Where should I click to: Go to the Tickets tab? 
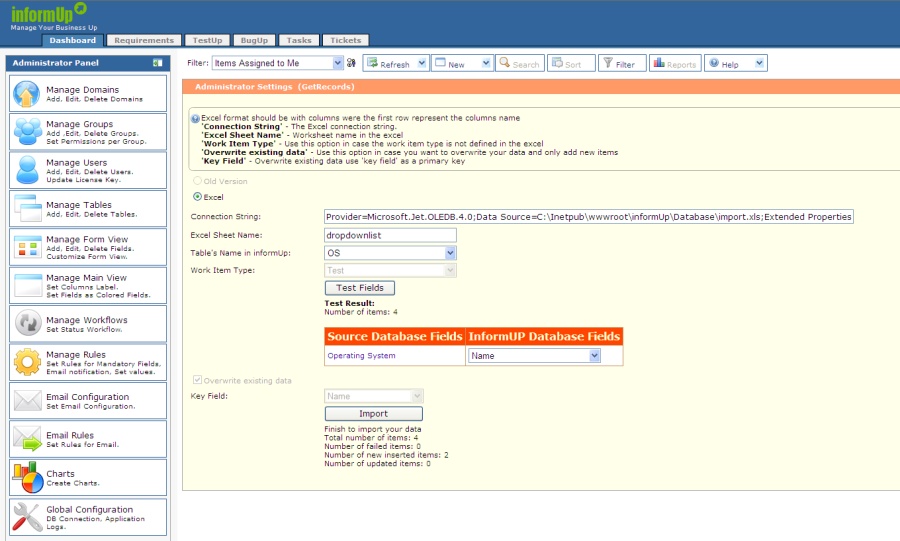(346, 40)
